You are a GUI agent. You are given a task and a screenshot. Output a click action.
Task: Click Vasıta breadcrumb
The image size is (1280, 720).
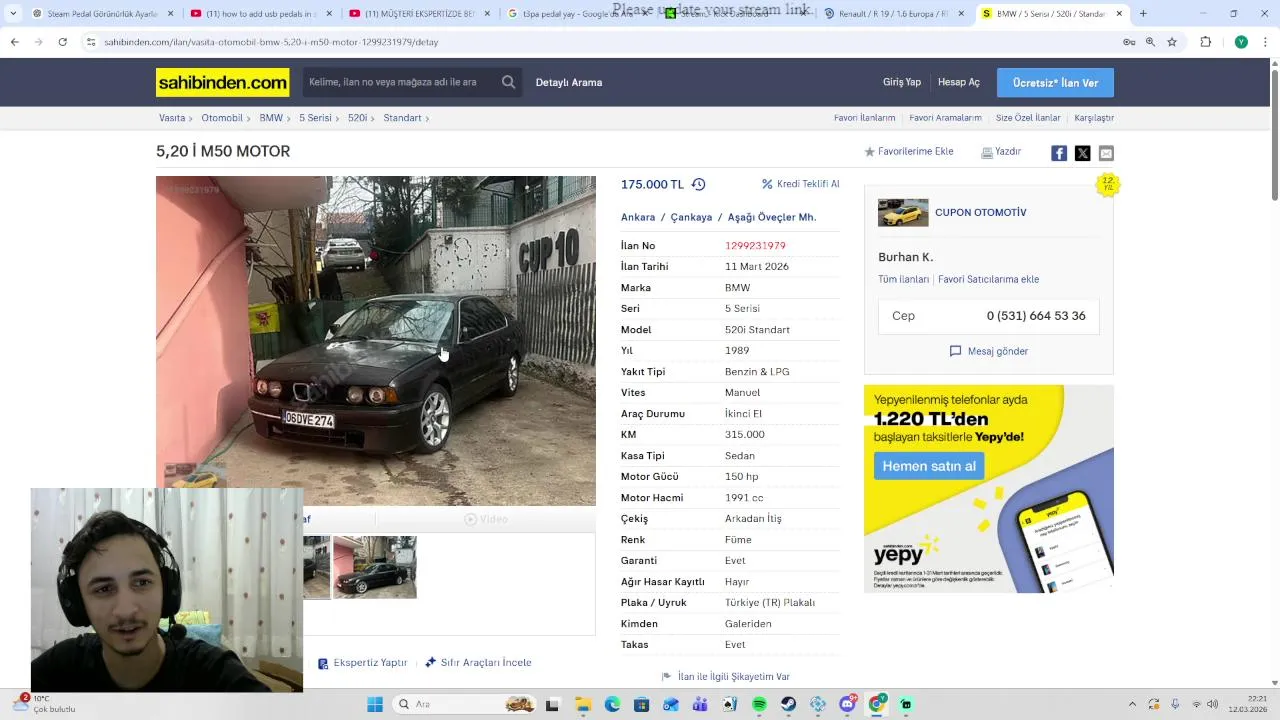pyautogui.click(x=172, y=118)
